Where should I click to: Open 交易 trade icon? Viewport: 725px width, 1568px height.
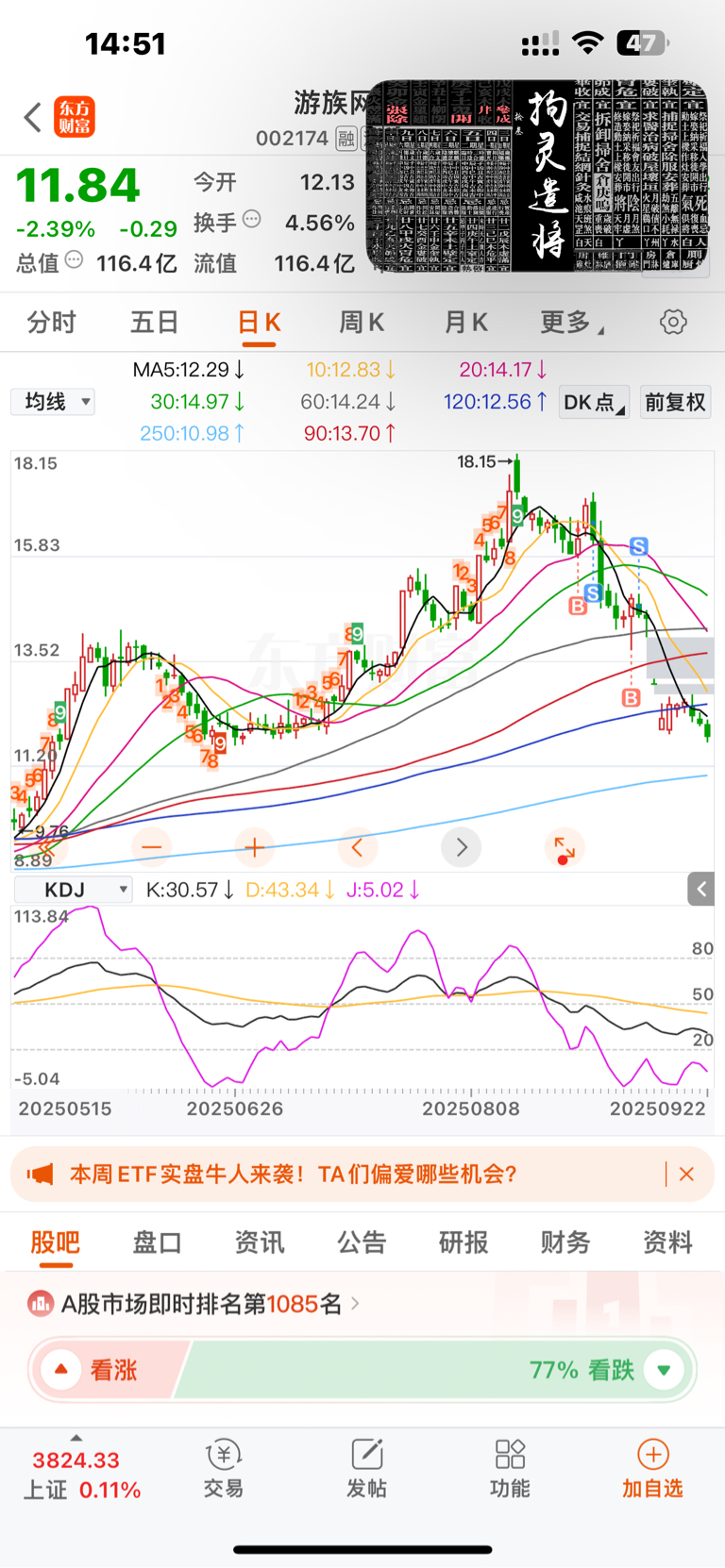[x=224, y=1468]
